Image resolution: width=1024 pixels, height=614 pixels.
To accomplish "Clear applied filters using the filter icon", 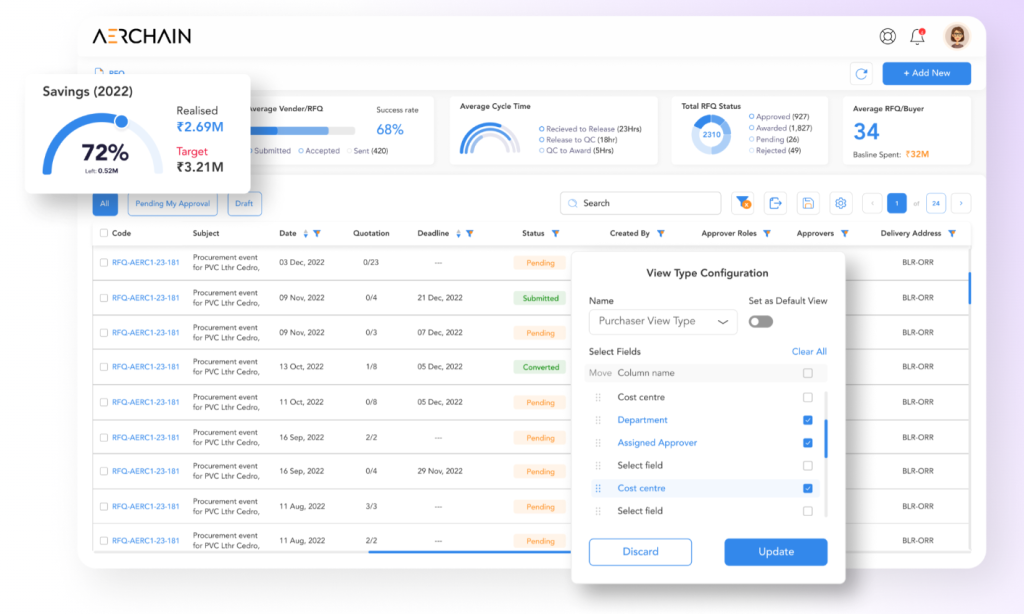I will (743, 203).
